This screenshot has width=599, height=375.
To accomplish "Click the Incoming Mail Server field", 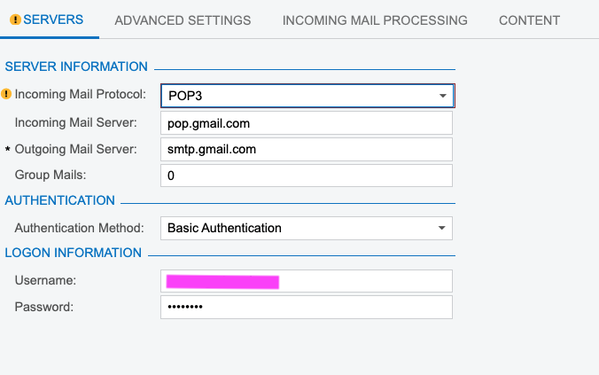I will tap(306, 123).
